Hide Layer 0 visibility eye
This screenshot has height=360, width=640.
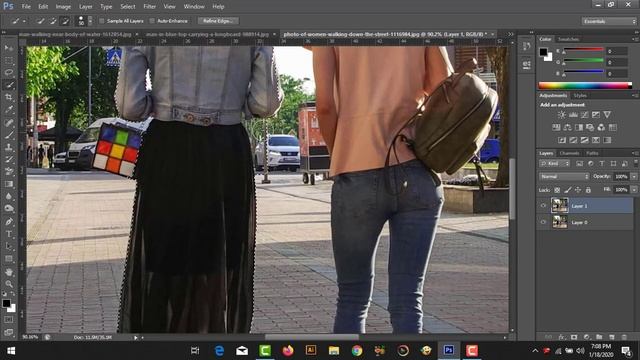(x=543, y=222)
